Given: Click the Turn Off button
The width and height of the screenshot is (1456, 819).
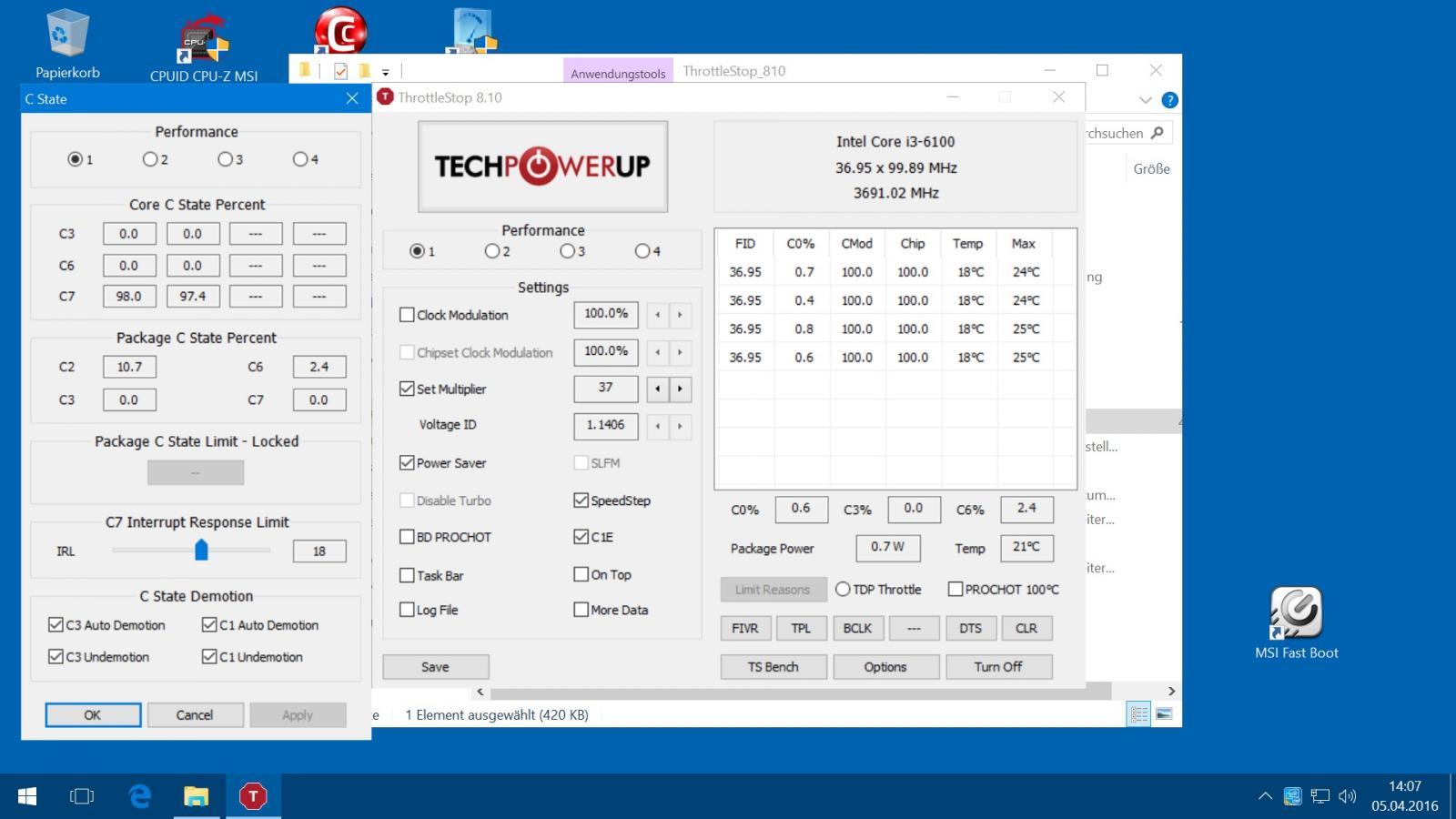Looking at the screenshot, I should point(998,667).
